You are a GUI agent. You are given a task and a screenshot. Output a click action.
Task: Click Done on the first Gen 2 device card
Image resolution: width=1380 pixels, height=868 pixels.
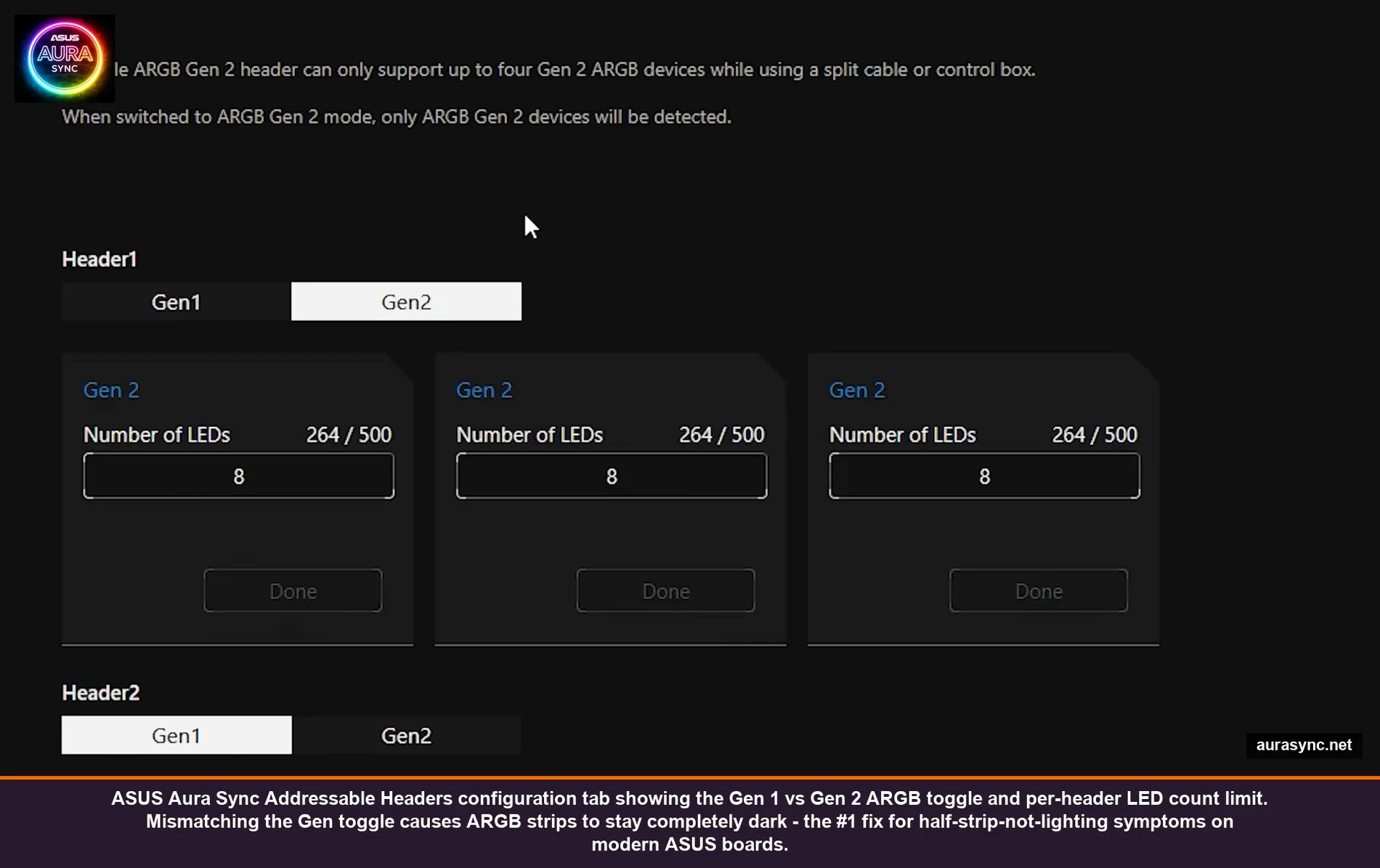pyautogui.click(x=292, y=590)
